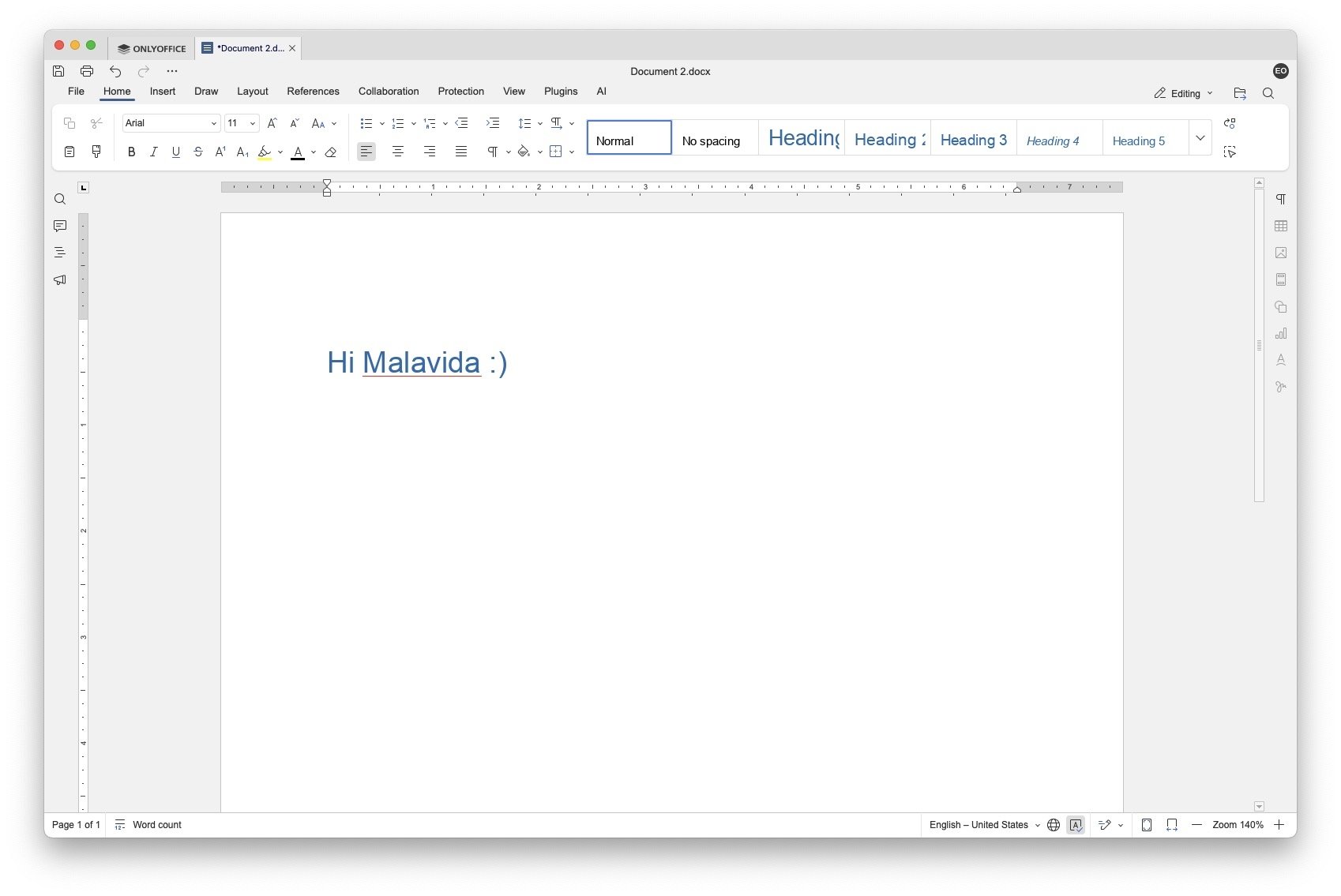The image size is (1341, 896).
Task: Open the Image settings panel
Action: (1281, 253)
